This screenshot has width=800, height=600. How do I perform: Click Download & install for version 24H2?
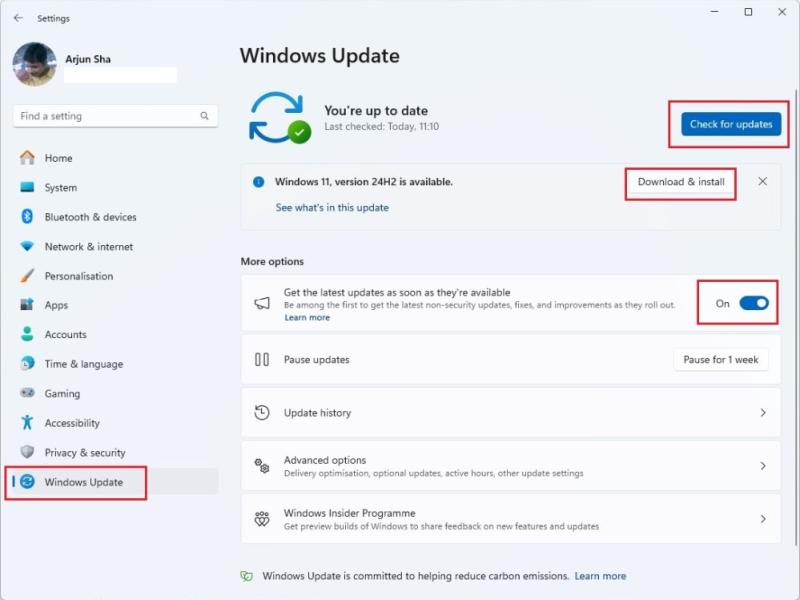point(680,183)
